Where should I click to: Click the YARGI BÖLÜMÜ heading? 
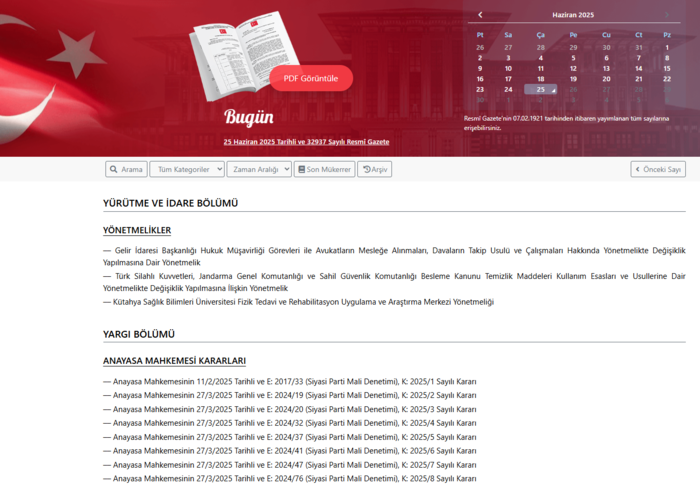coord(139,334)
